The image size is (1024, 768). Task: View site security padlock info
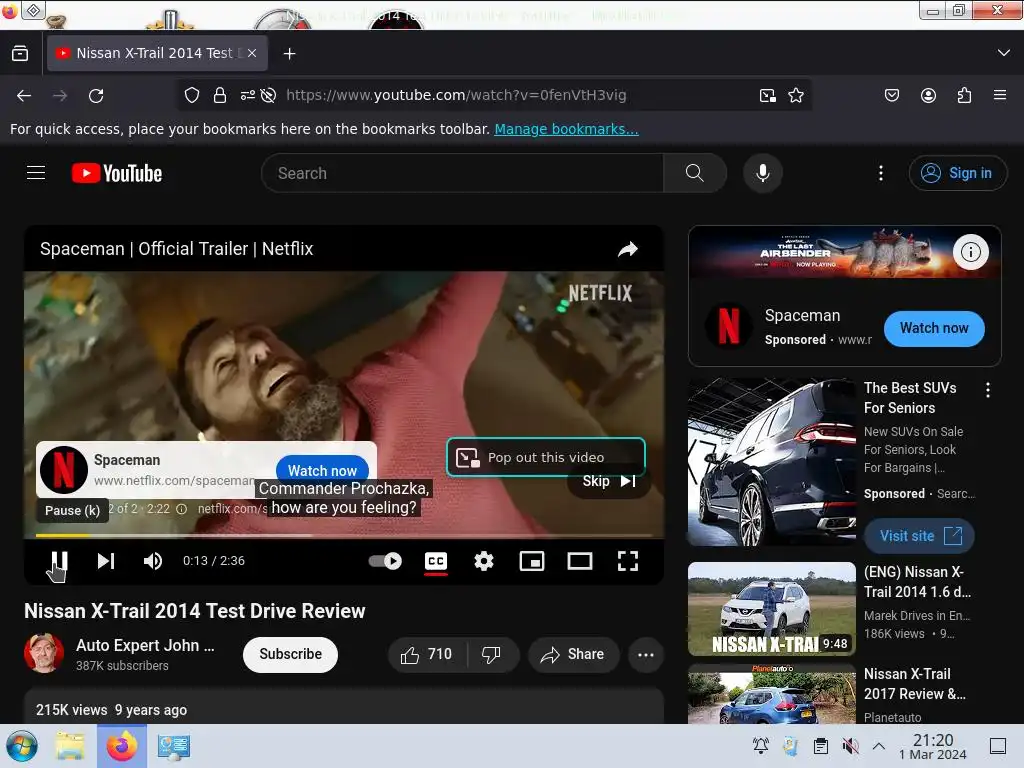pos(220,95)
